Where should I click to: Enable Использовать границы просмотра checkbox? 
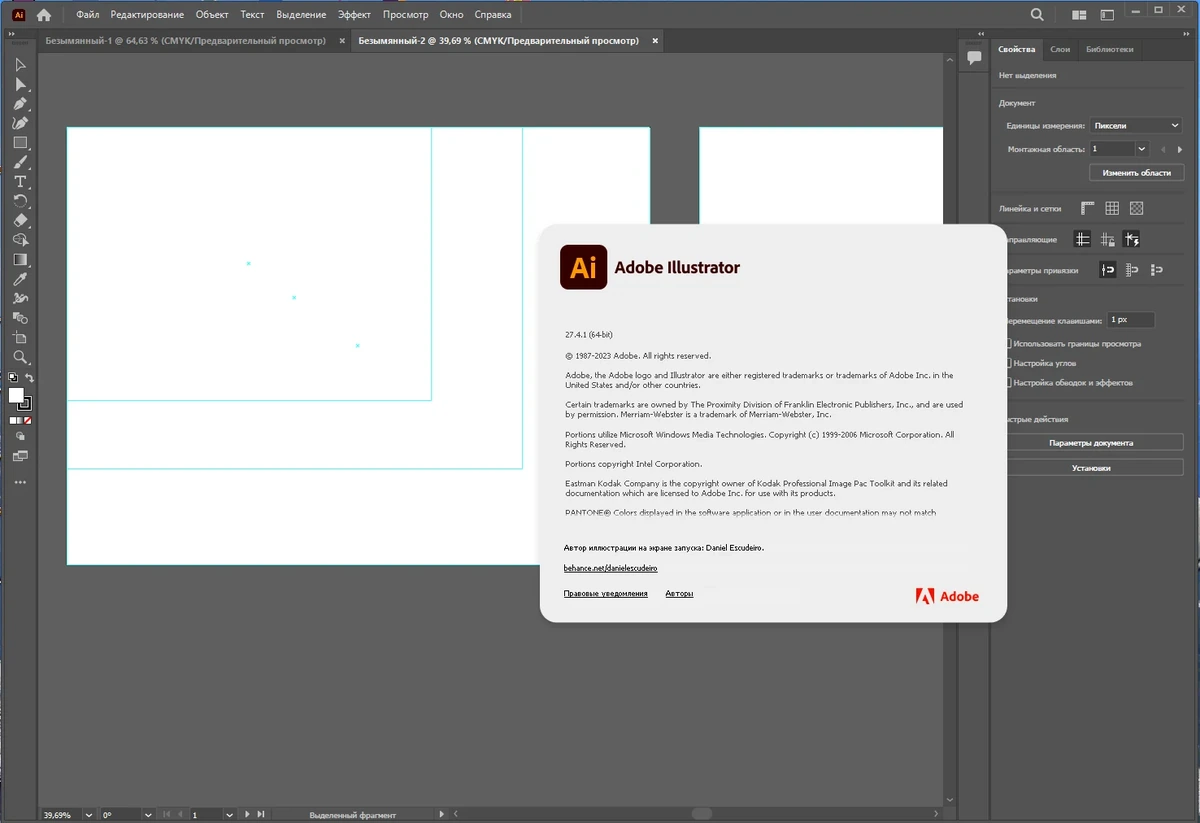1008,343
